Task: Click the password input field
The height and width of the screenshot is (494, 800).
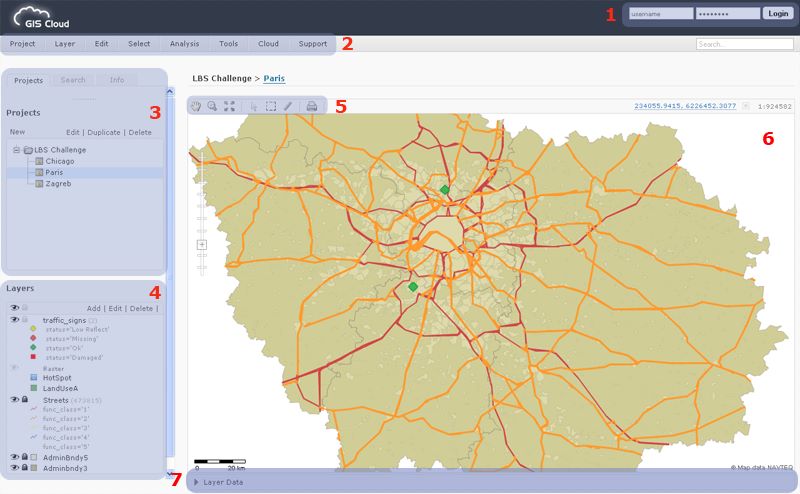Action: click(x=728, y=14)
